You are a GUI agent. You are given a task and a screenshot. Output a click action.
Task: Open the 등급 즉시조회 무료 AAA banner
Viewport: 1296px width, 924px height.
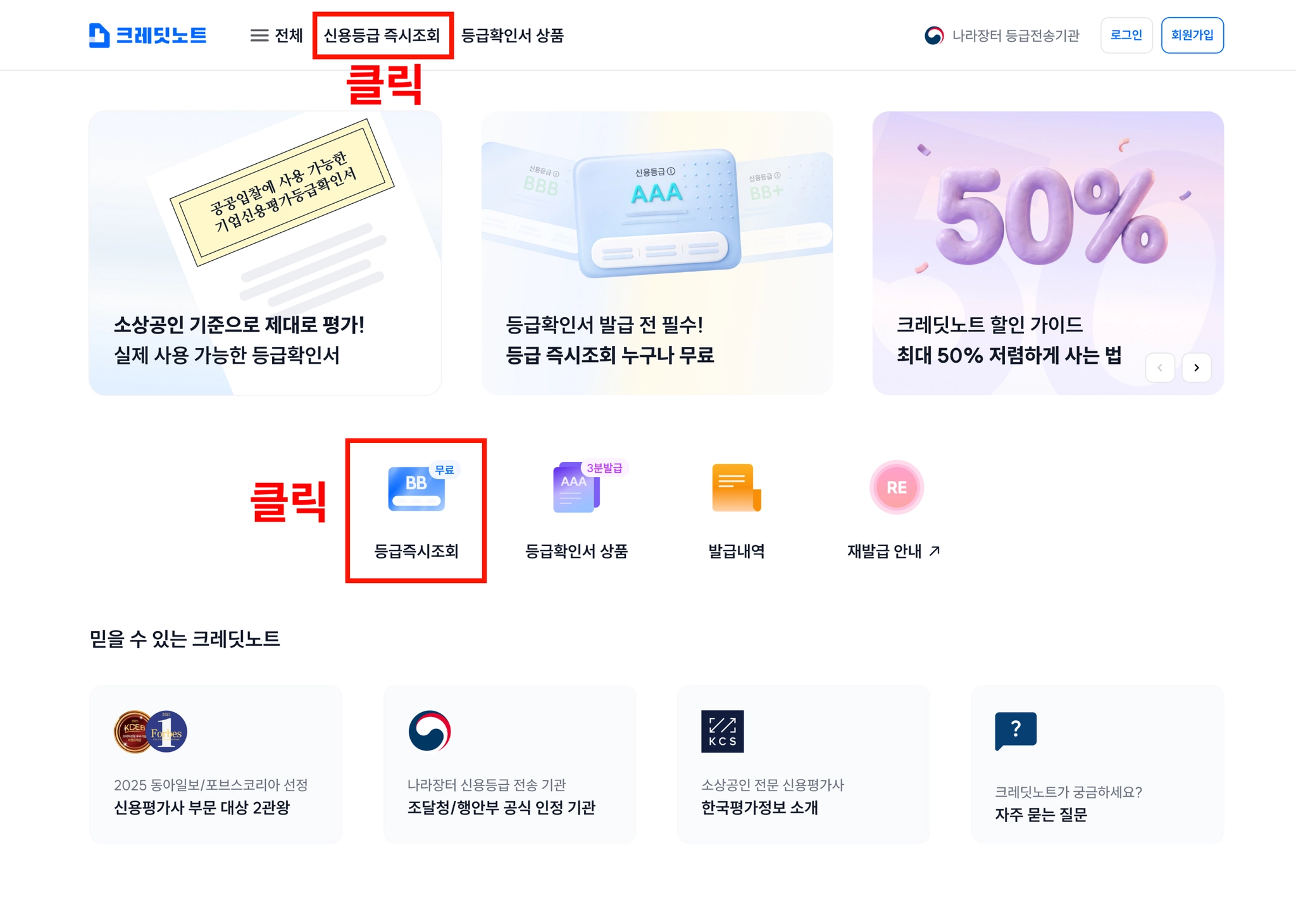point(657,253)
